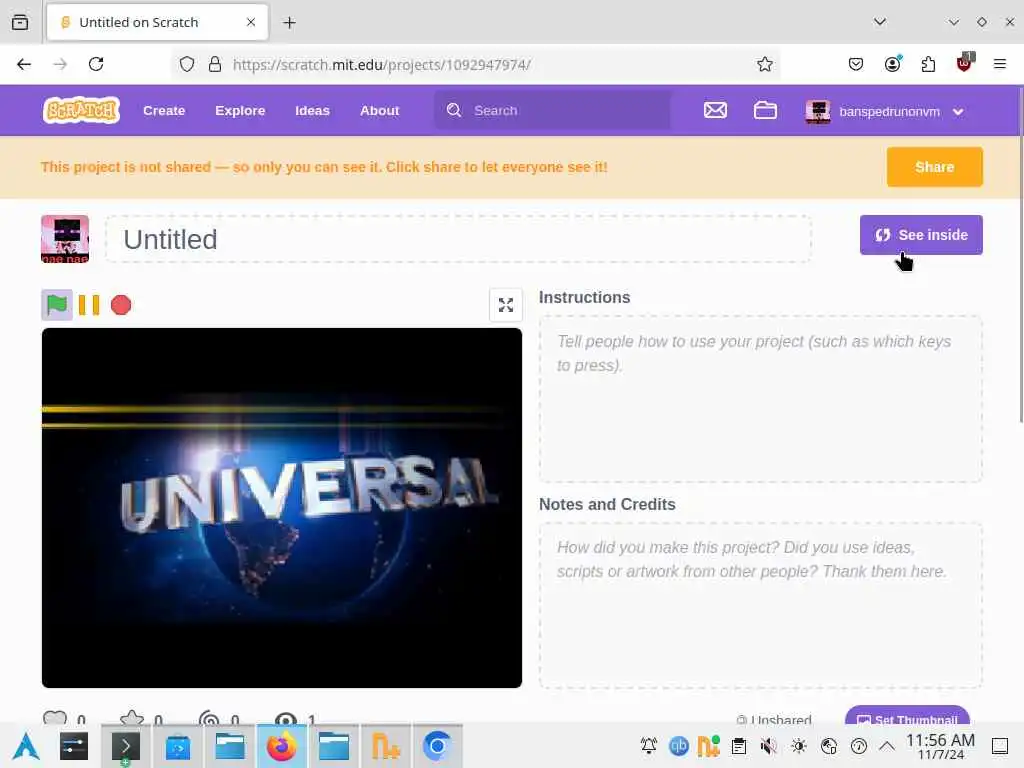The height and width of the screenshot is (768, 1024).
Task: Click the orange Share button
Action: [935, 167]
